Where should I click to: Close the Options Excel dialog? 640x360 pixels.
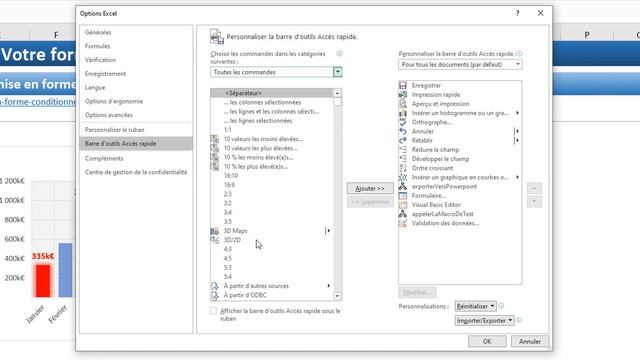coord(540,13)
